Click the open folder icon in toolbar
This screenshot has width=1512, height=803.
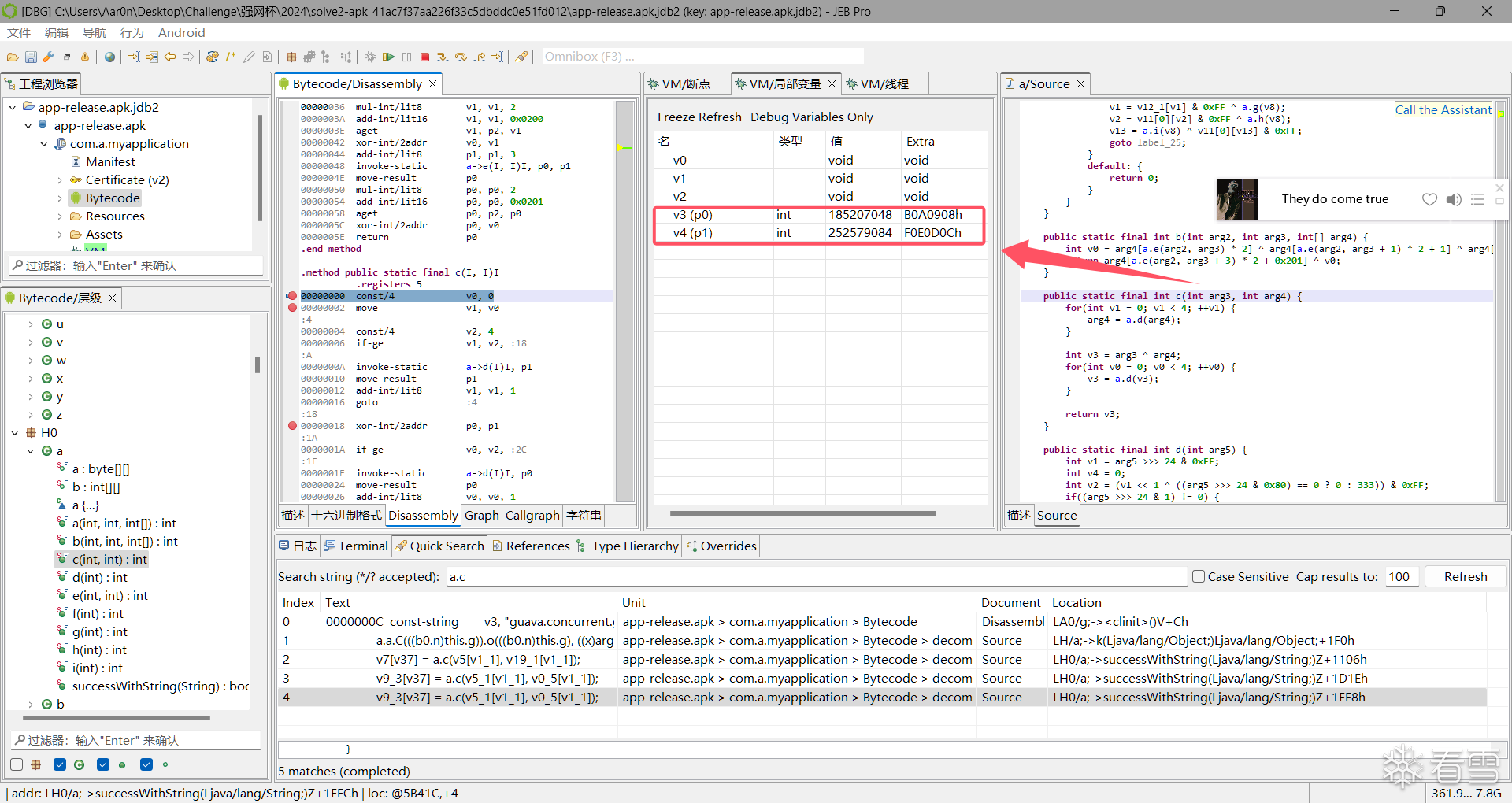(13, 57)
